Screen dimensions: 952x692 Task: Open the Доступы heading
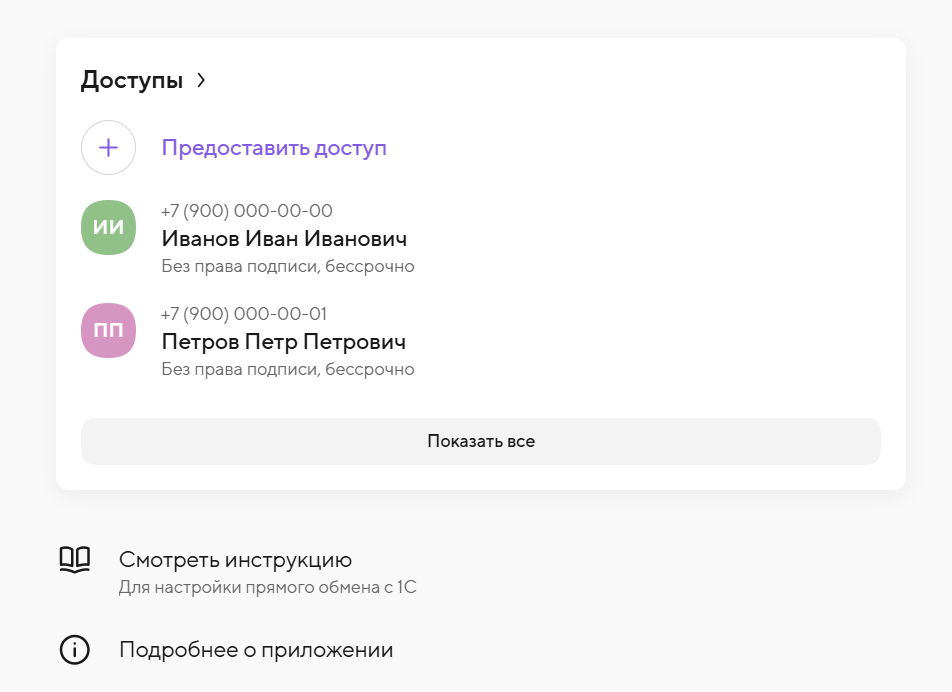click(132, 81)
